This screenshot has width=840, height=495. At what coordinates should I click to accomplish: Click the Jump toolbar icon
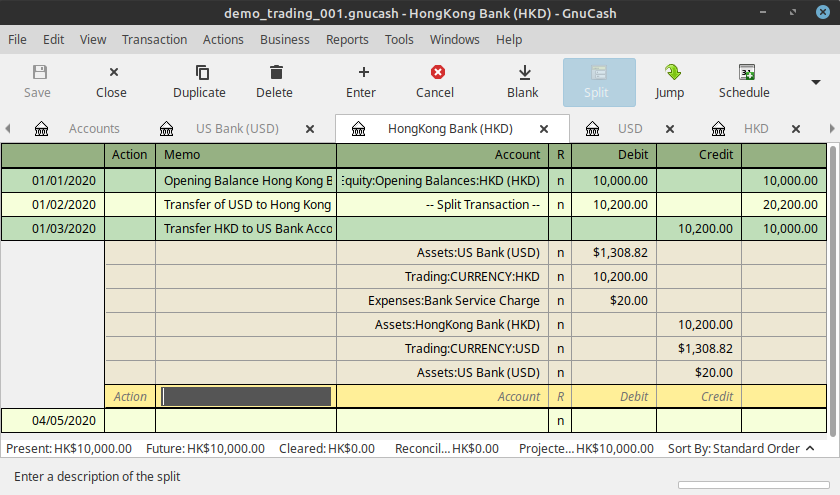[x=670, y=73]
